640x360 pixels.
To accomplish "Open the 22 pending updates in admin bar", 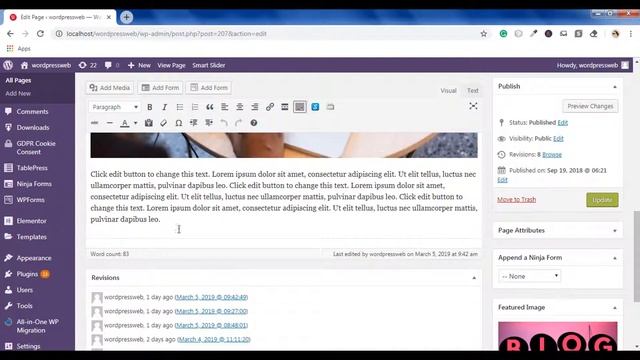I will tap(88, 65).
